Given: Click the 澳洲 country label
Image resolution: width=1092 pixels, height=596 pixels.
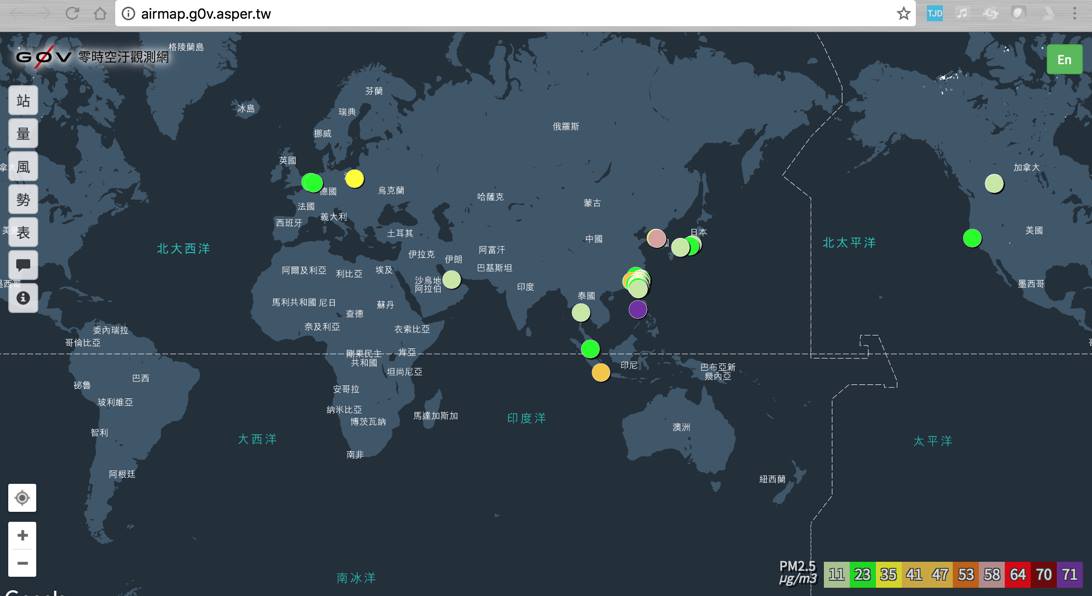Looking at the screenshot, I should 681,427.
